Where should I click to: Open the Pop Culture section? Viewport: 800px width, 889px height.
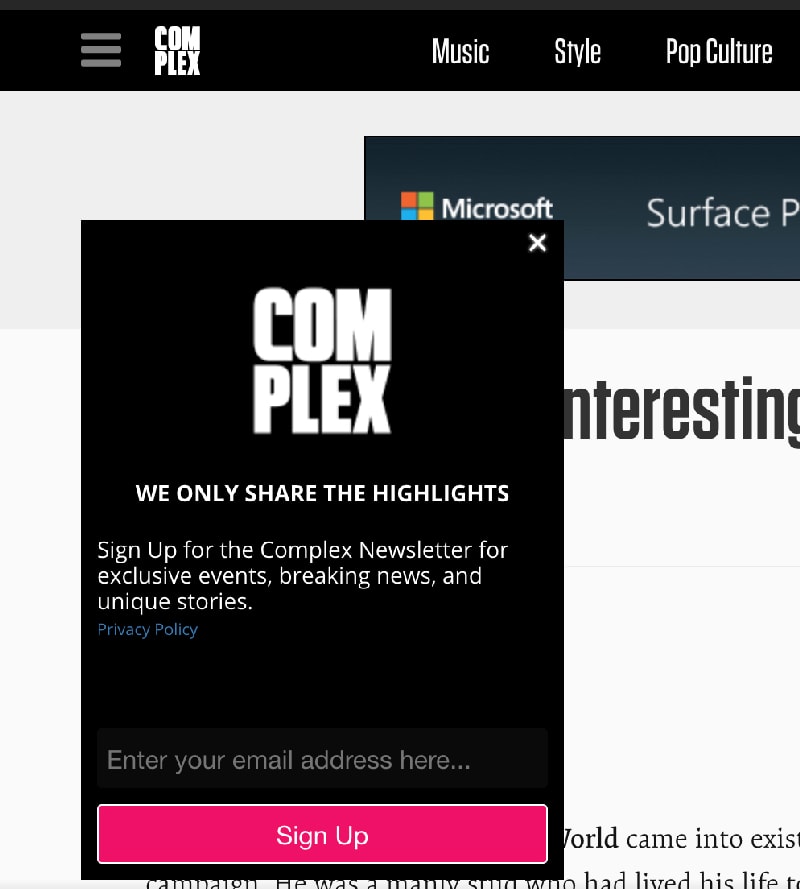tap(719, 52)
